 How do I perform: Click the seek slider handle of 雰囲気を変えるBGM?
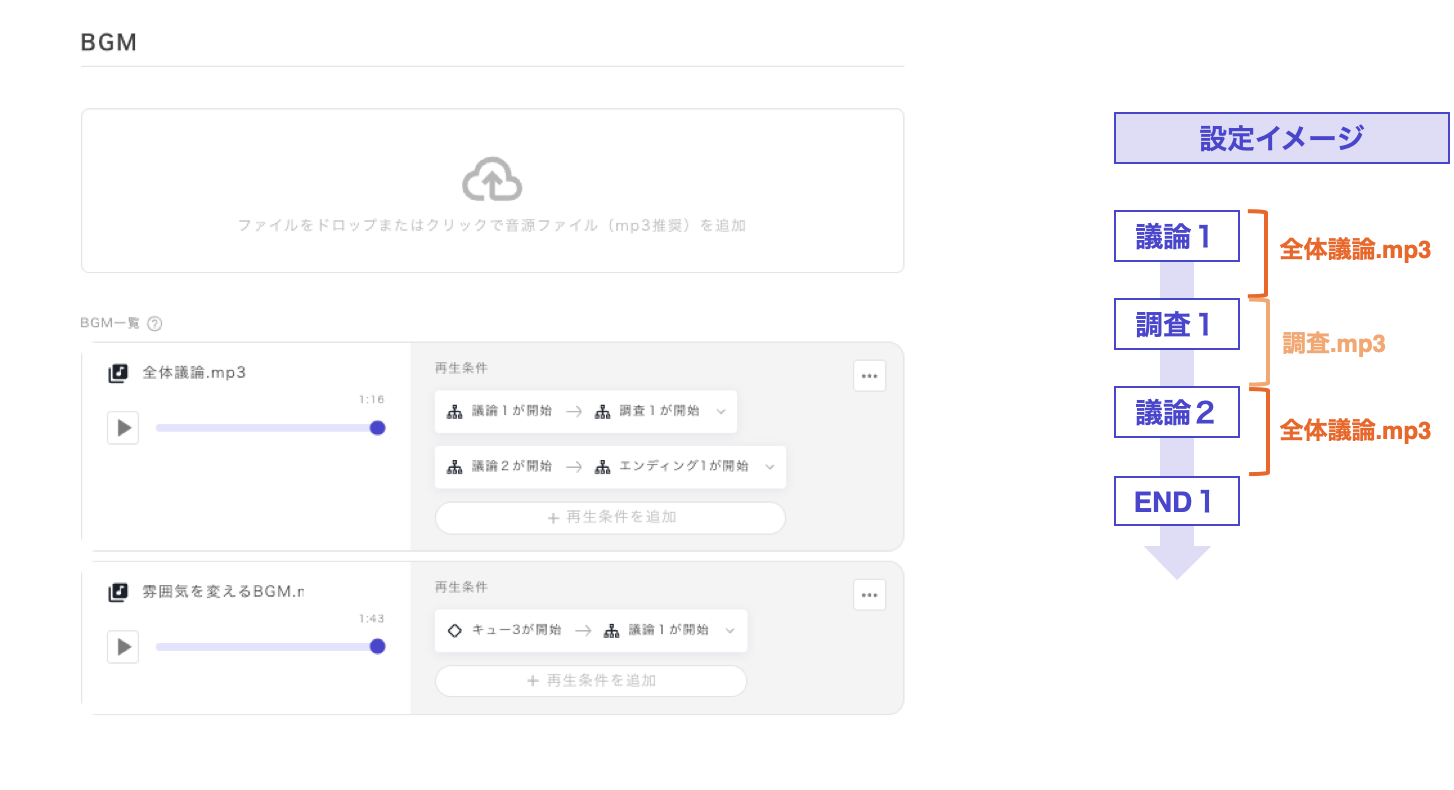click(377, 647)
